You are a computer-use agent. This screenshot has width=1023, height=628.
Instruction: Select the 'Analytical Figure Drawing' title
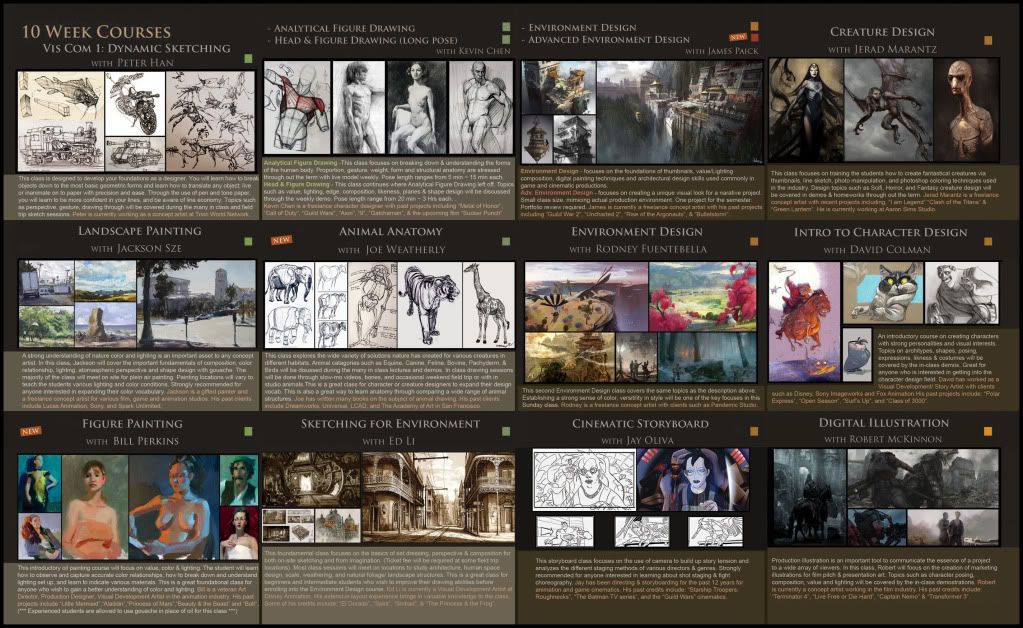pyautogui.click(x=344, y=28)
